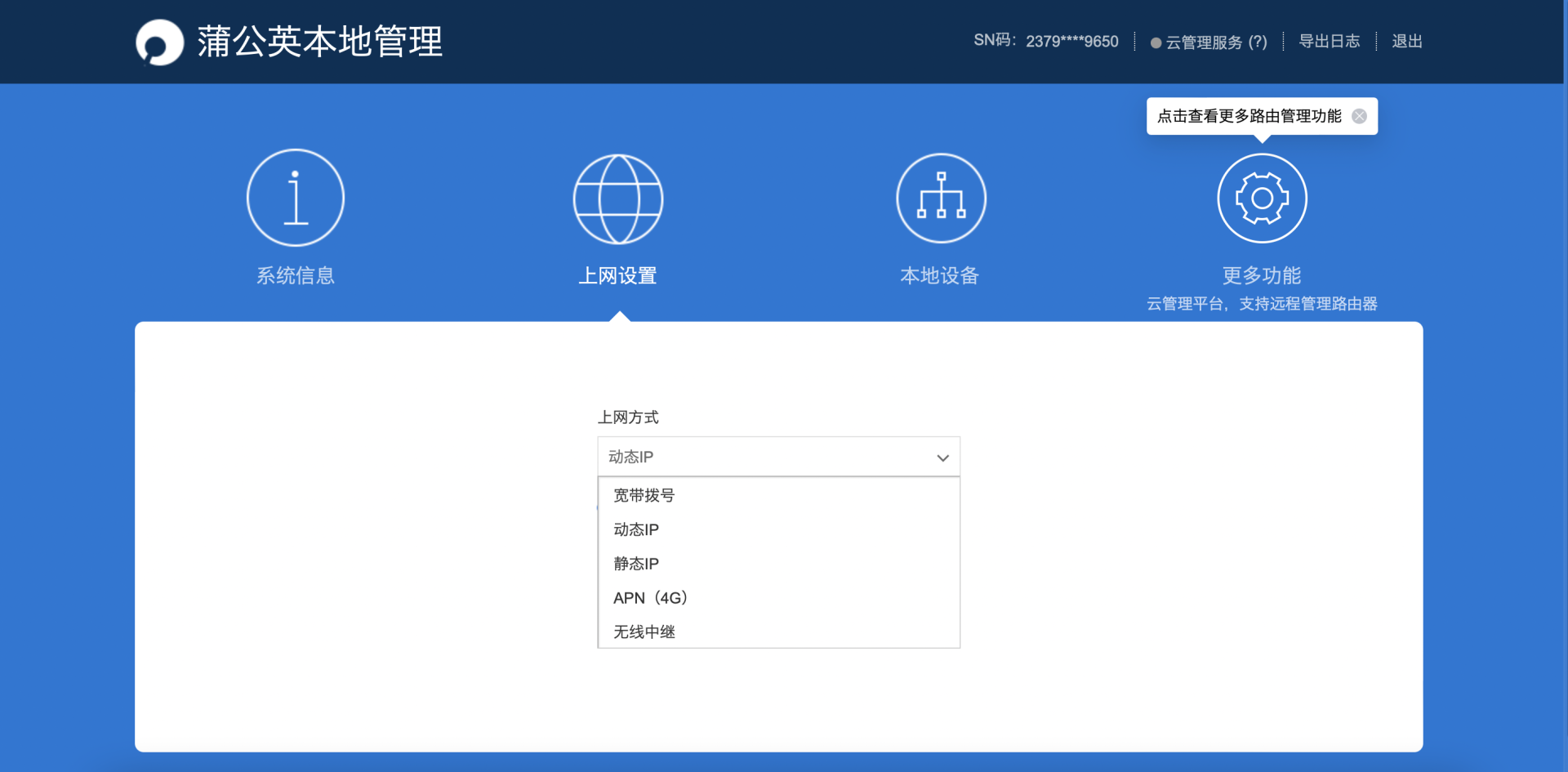Select 动态IP in the expanded list
The width and height of the screenshot is (1568, 772).
pyautogui.click(x=635, y=529)
